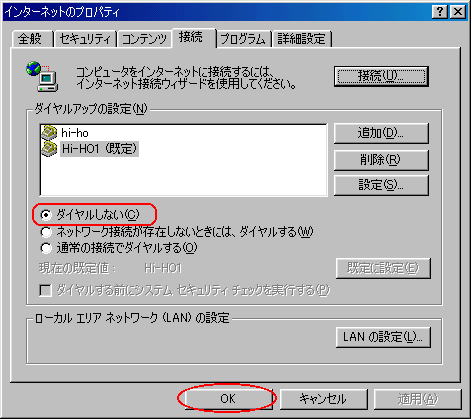The image size is (472, 419).
Task: Open the セキュリティ tab
Action: 85,39
